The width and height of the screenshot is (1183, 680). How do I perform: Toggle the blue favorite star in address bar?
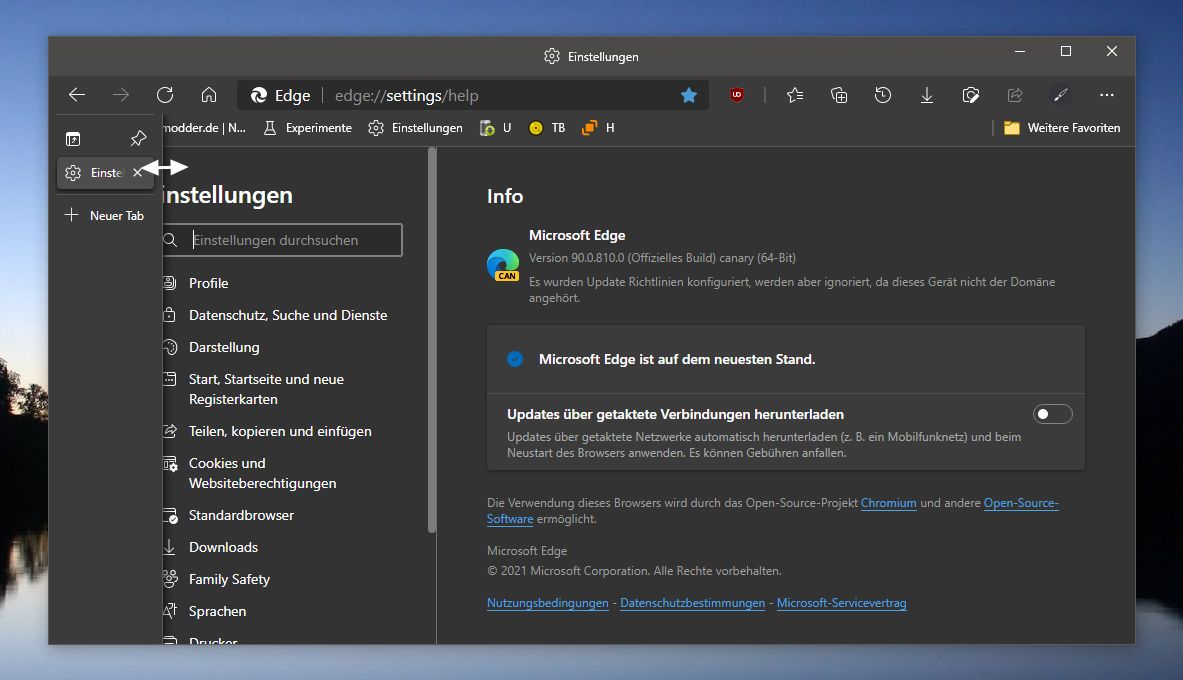pyautogui.click(x=689, y=95)
